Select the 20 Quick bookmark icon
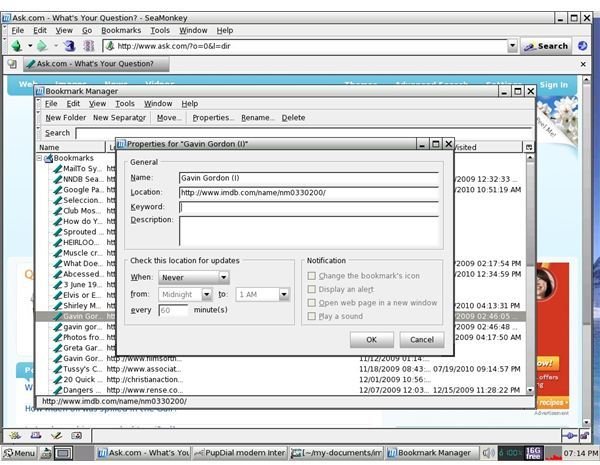Screen dimensions: 600x465 [x=58, y=380]
